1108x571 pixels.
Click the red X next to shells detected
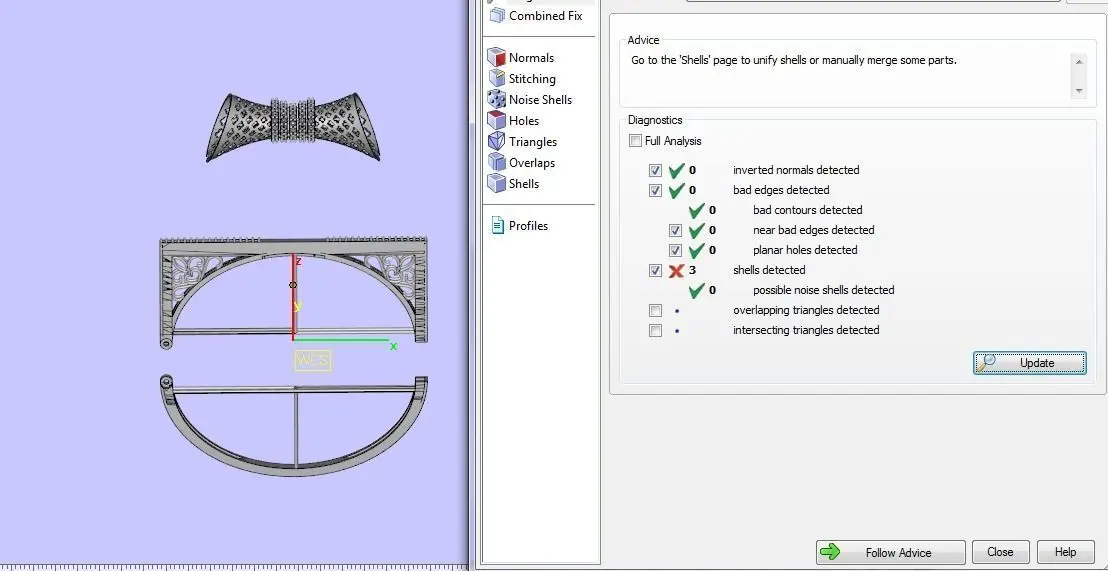pyautogui.click(x=676, y=270)
